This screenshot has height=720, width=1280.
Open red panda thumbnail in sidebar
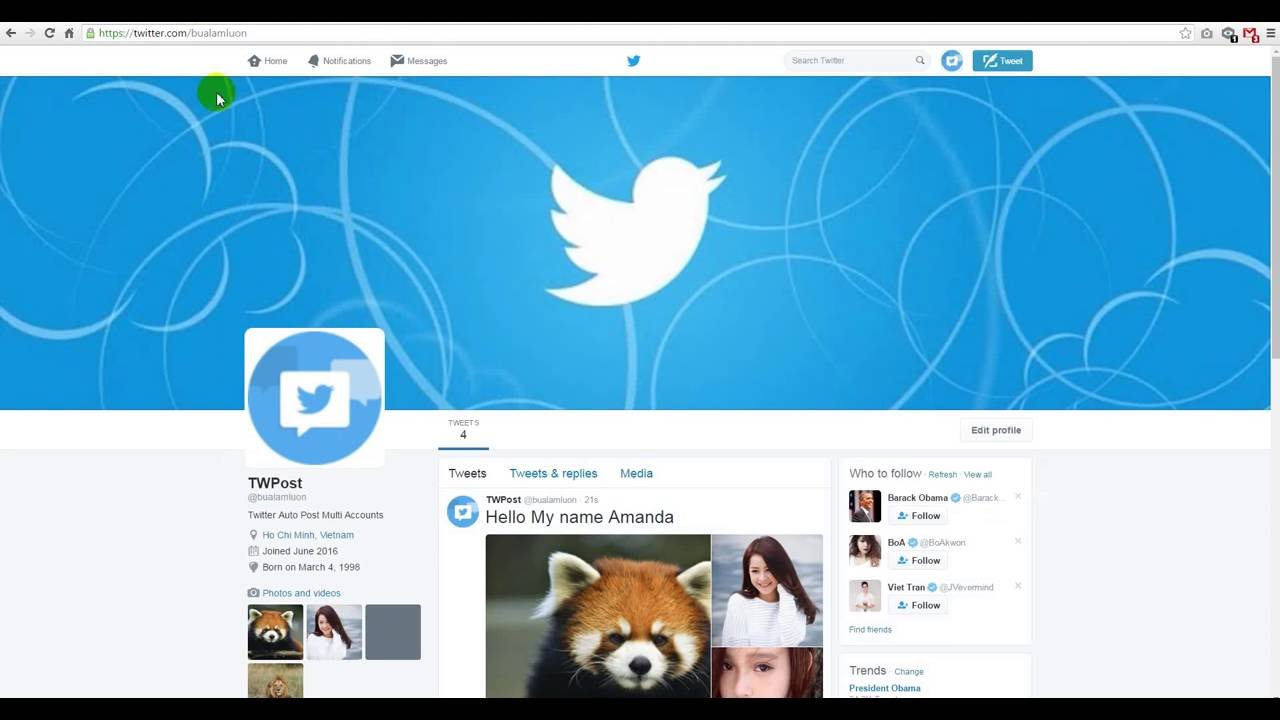click(275, 632)
